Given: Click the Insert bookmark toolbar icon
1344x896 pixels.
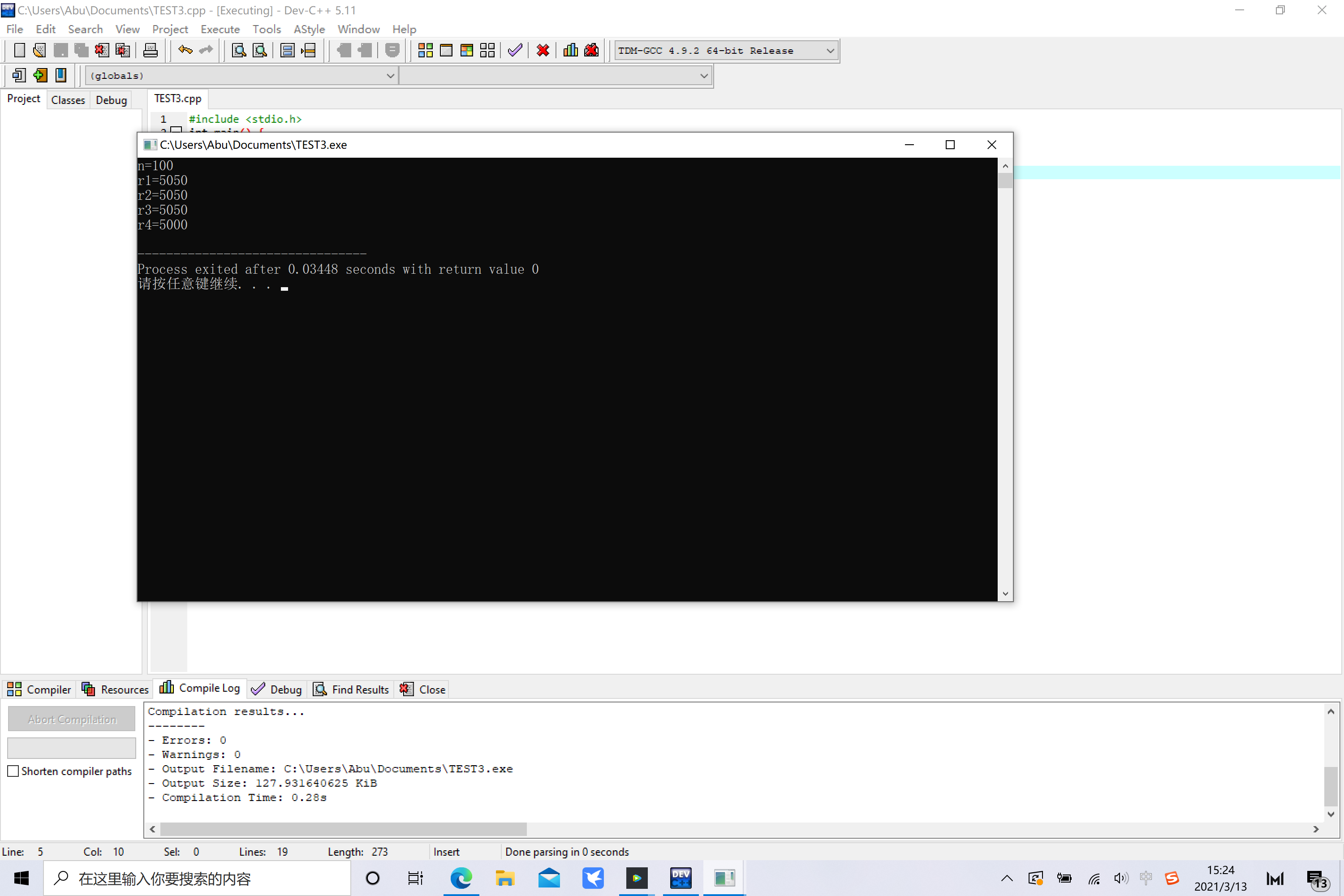Looking at the screenshot, I should pyautogui.click(x=40, y=75).
